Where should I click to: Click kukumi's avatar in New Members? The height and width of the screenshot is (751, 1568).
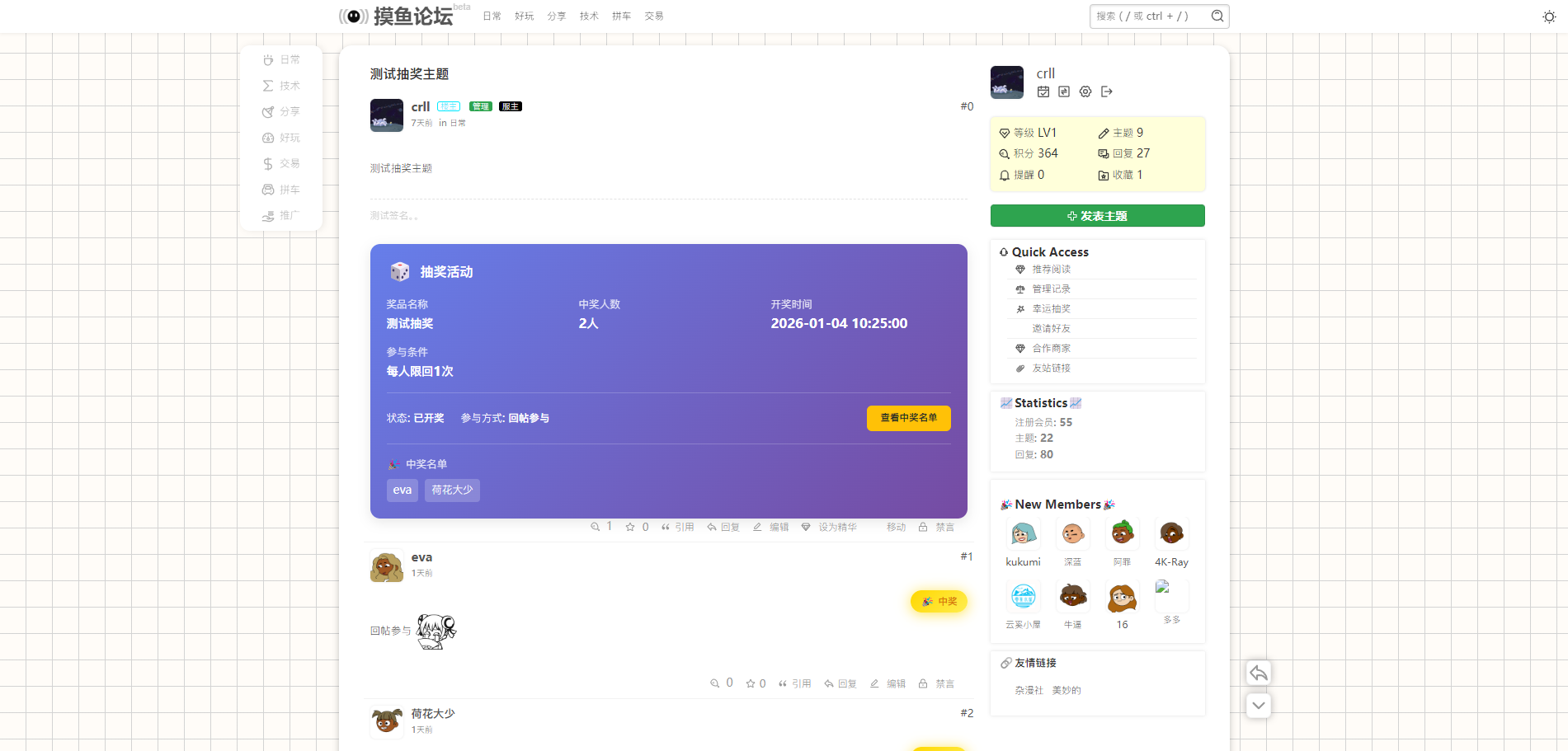1023,534
